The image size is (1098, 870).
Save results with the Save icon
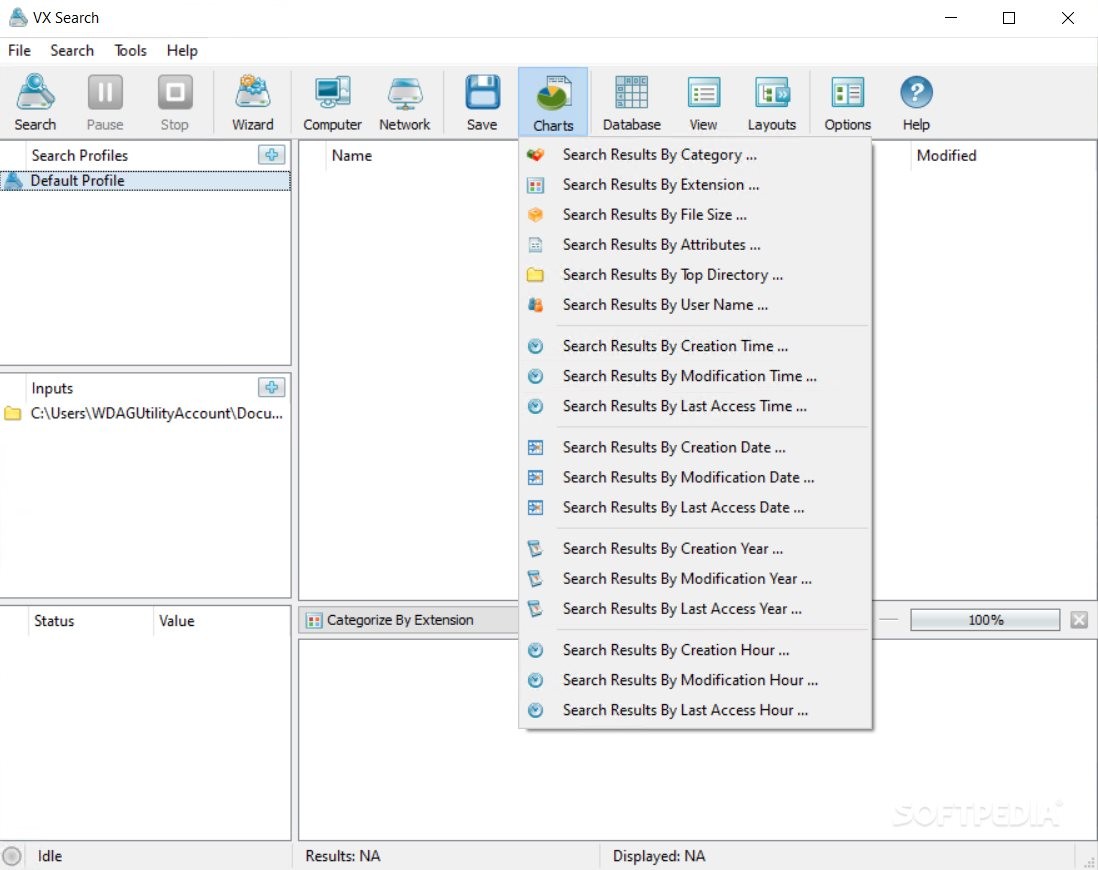coord(482,102)
